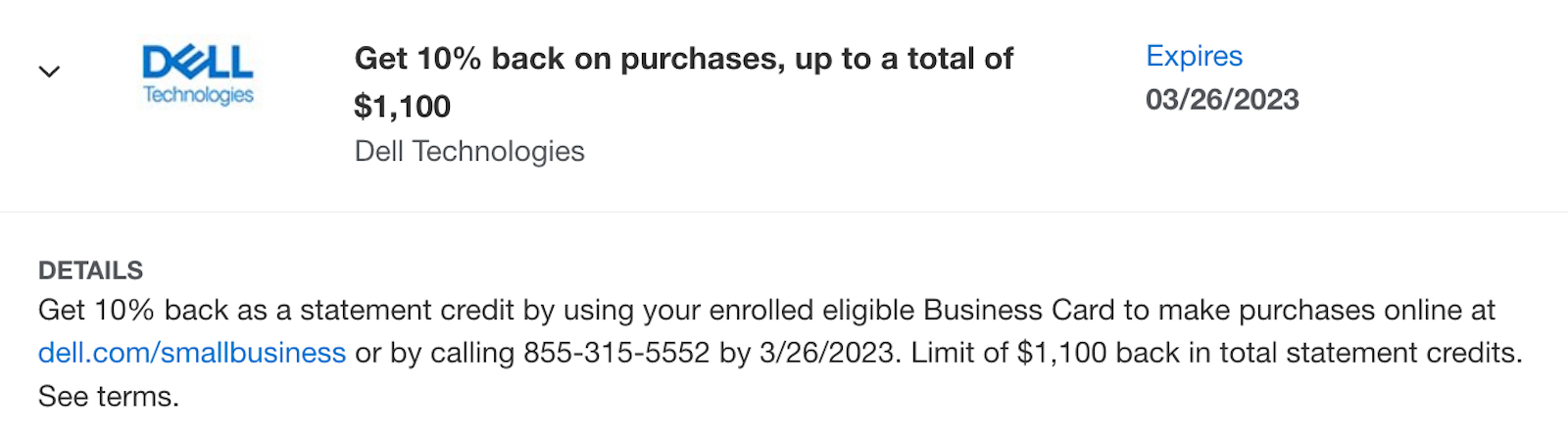1568x438 pixels.
Task: Click the blue 'Expires' label
Action: click(1194, 56)
